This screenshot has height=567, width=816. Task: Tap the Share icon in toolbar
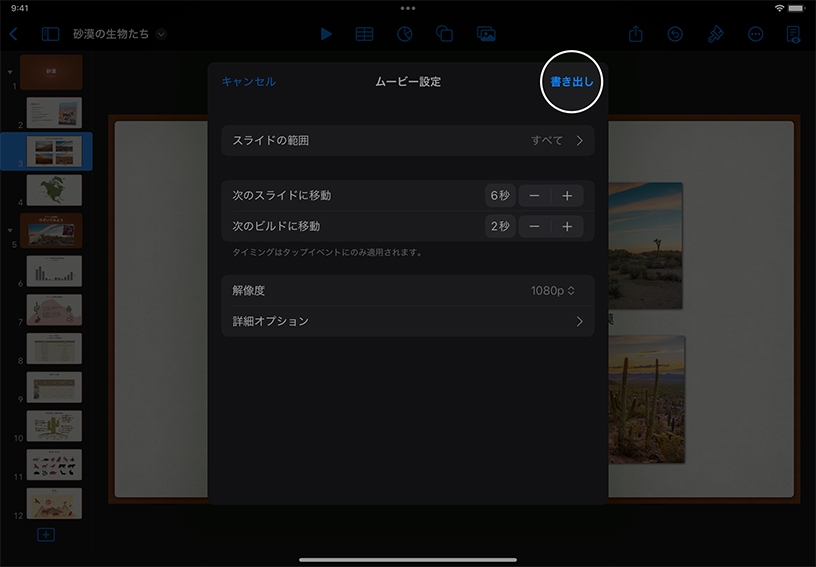pos(636,34)
